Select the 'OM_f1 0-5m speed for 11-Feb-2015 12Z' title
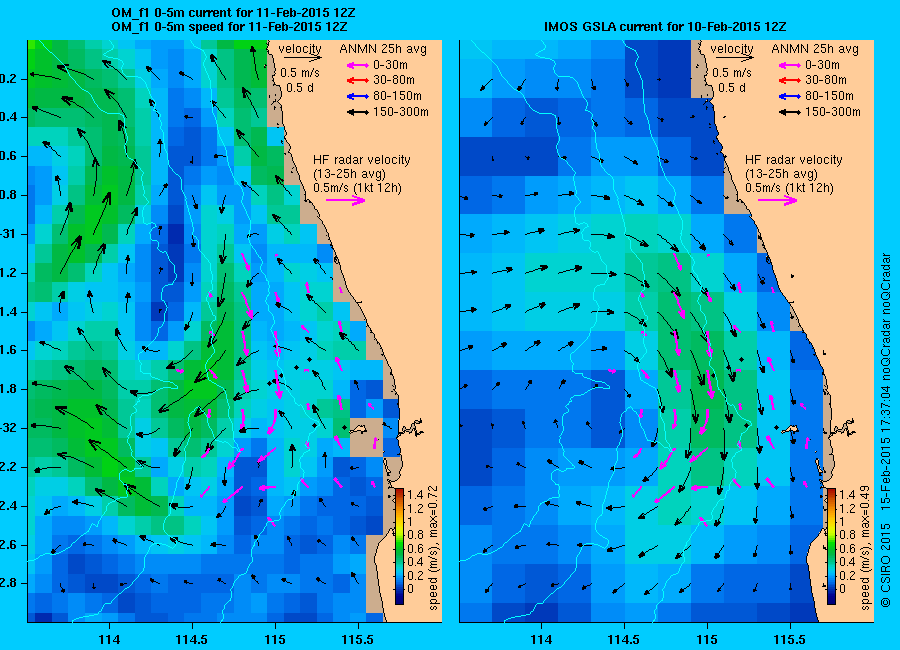The image size is (900, 650). [x=229, y=27]
